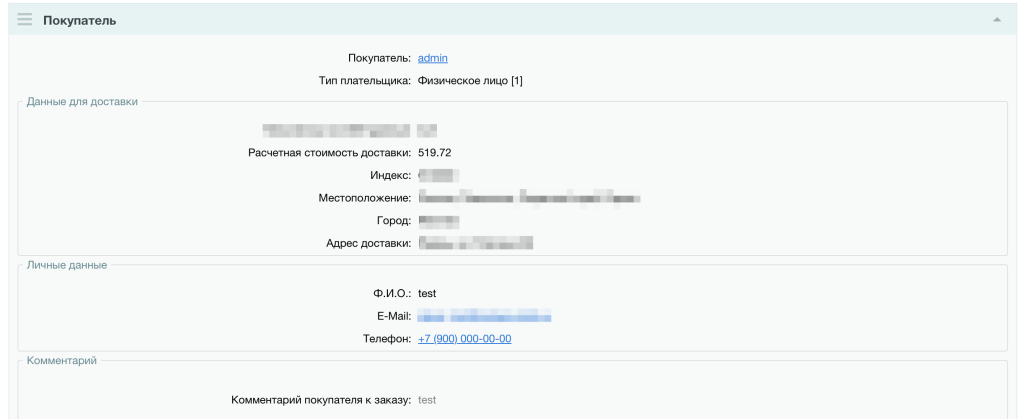
Task: Click the Телефон field label
Action: 386,339
